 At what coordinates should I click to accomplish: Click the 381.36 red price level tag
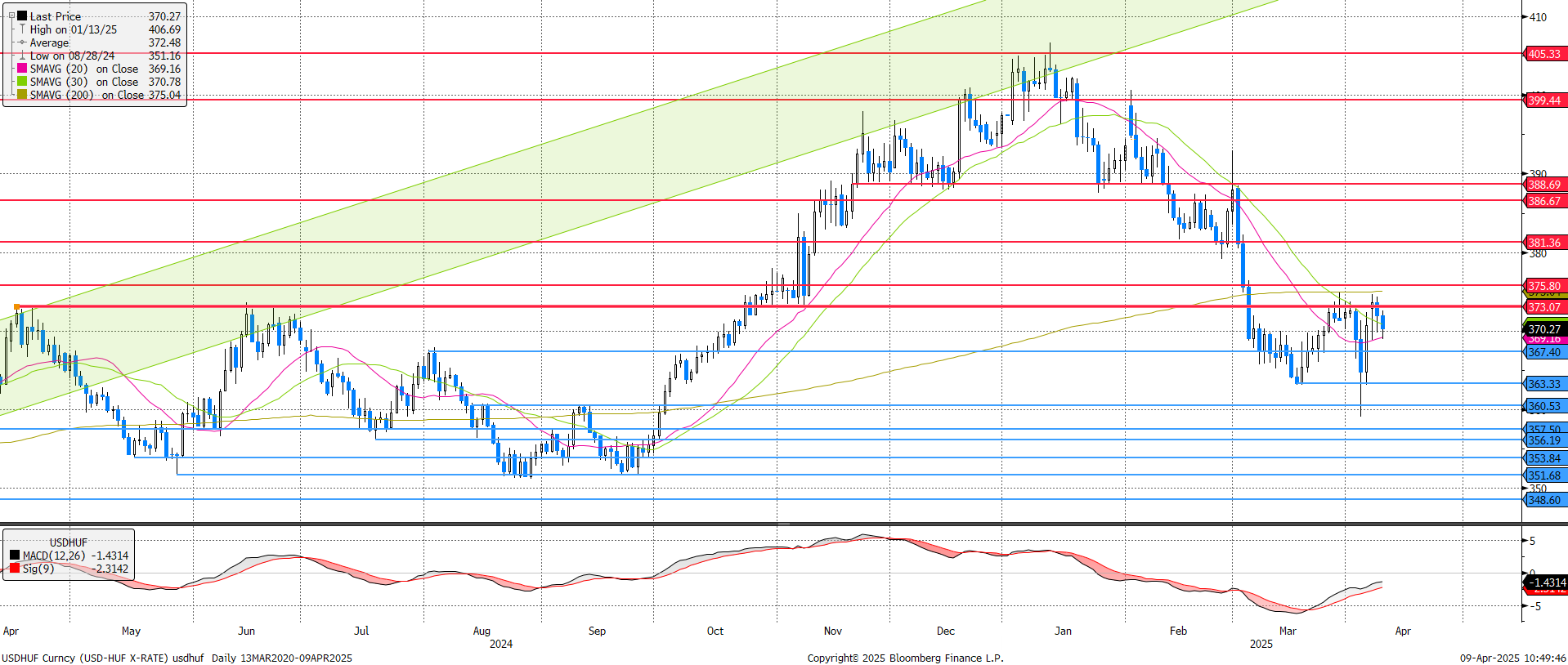1544,243
